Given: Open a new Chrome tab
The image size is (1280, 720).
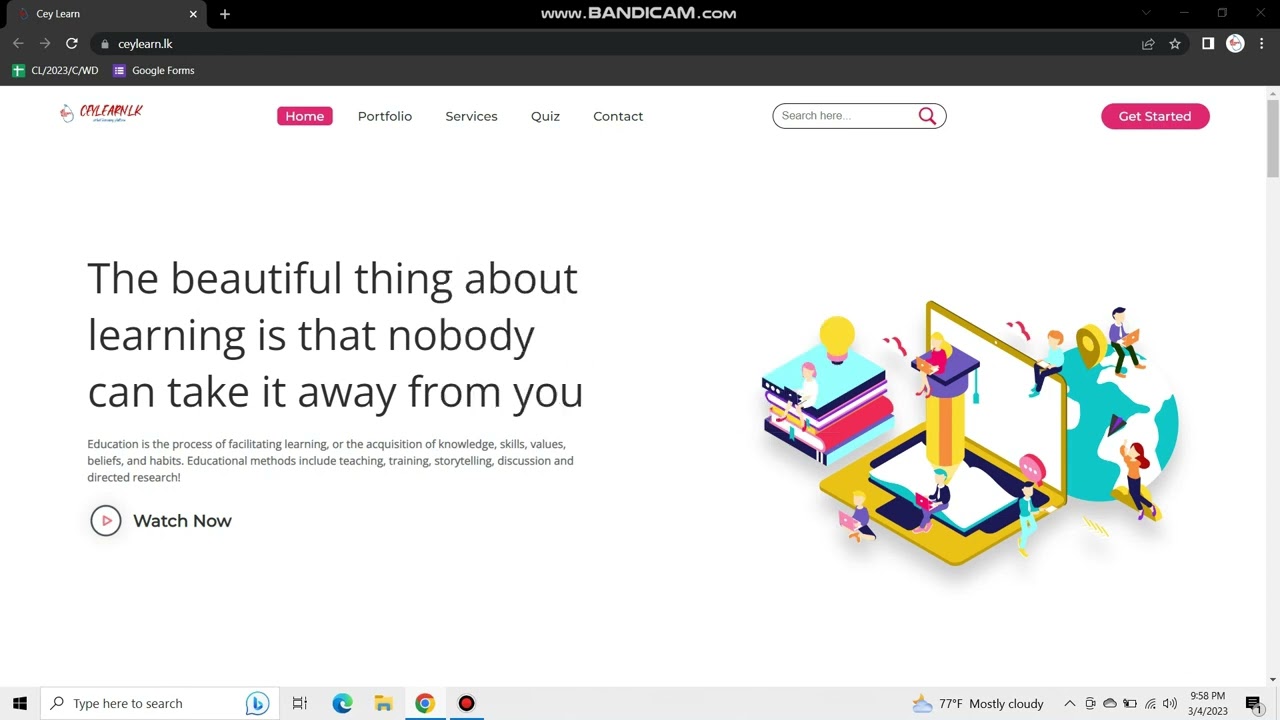Looking at the screenshot, I should pyautogui.click(x=225, y=14).
